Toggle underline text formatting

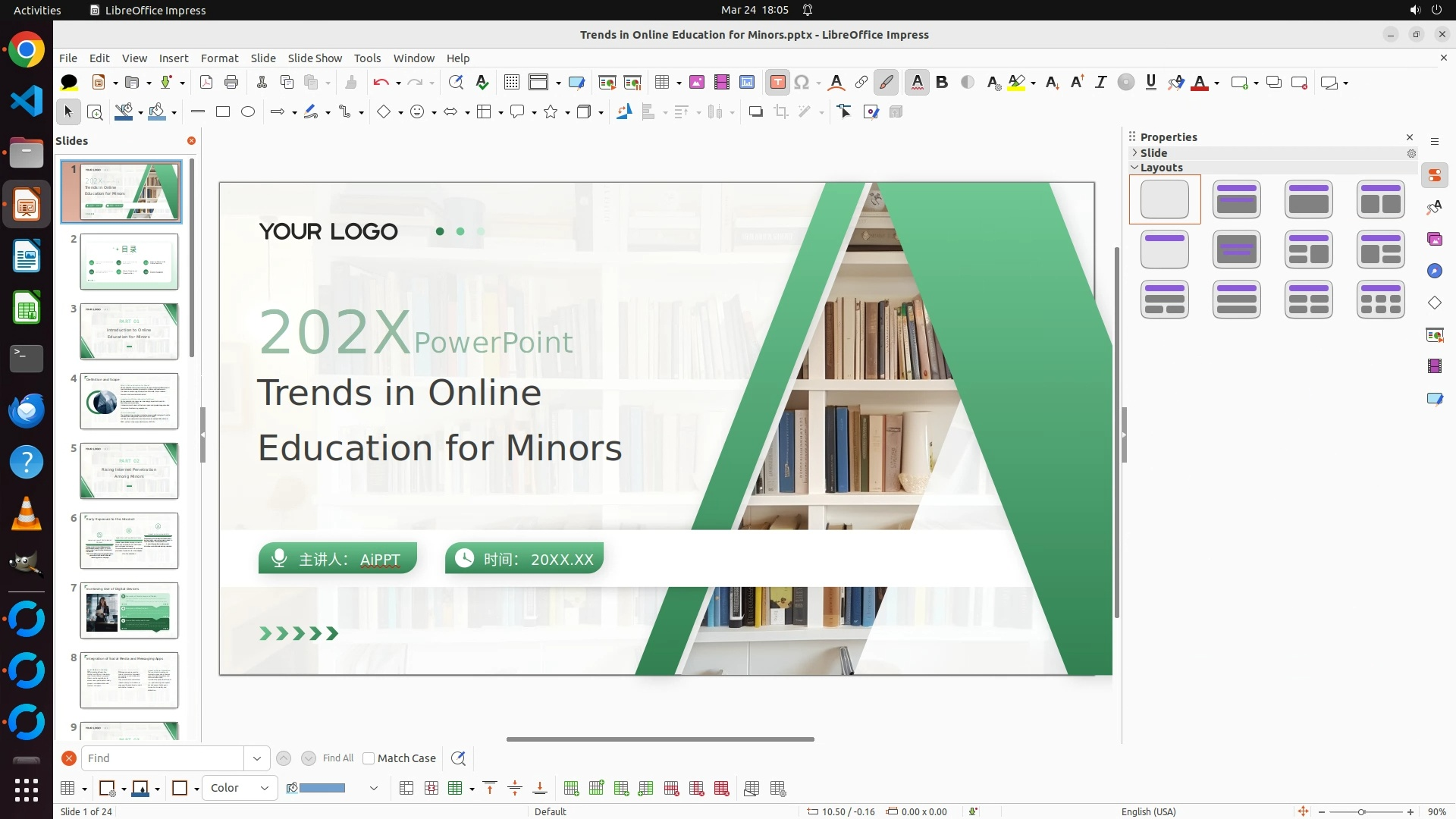pos(1150,83)
